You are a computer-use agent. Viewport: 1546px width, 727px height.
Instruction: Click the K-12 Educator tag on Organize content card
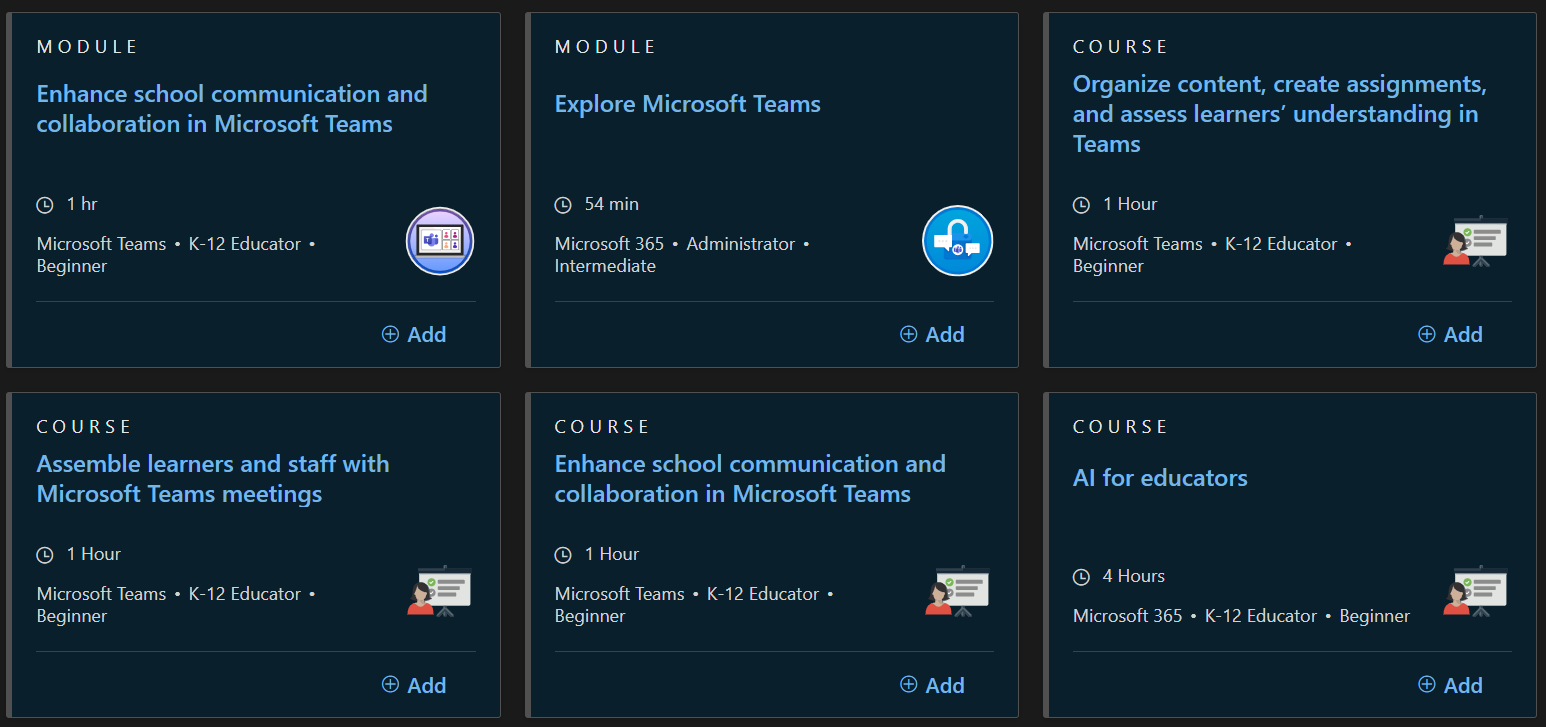coord(1281,243)
